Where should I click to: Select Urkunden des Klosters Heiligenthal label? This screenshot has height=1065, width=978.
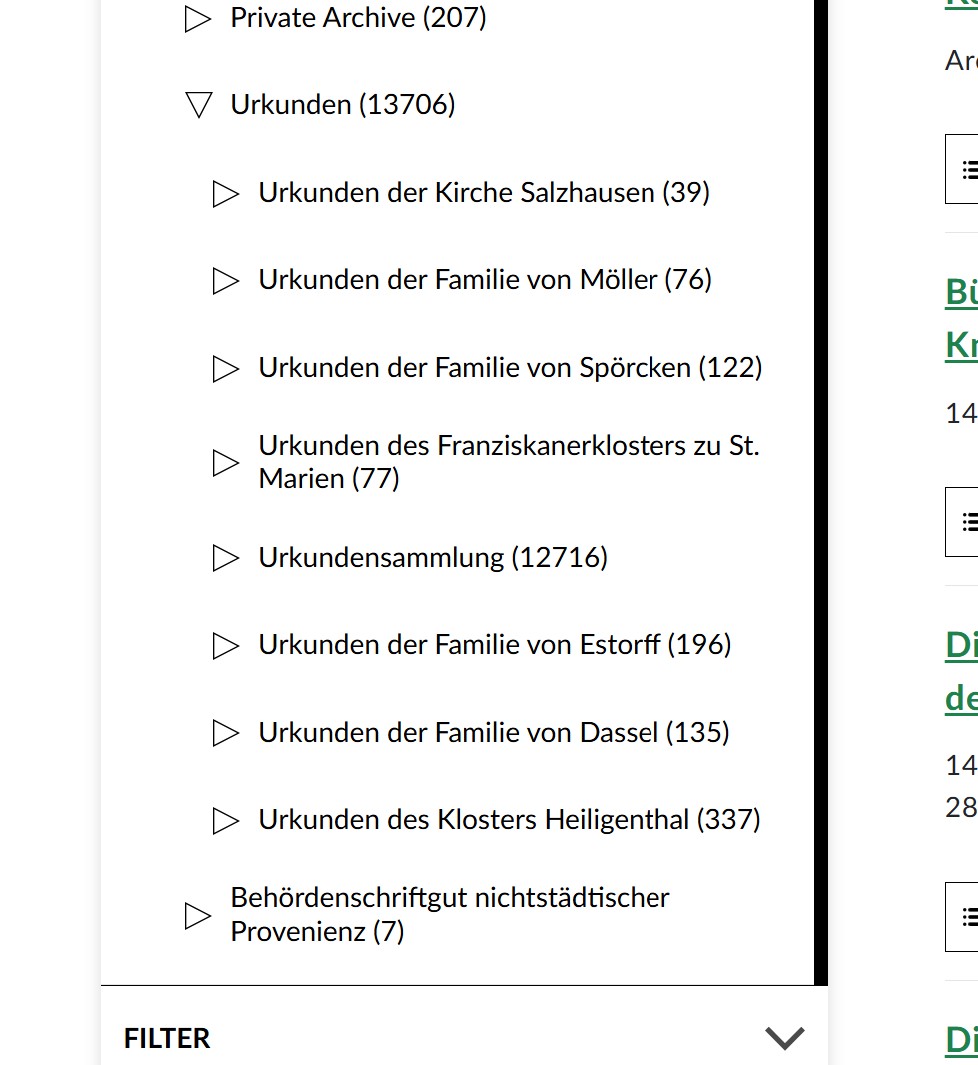pyautogui.click(x=509, y=820)
